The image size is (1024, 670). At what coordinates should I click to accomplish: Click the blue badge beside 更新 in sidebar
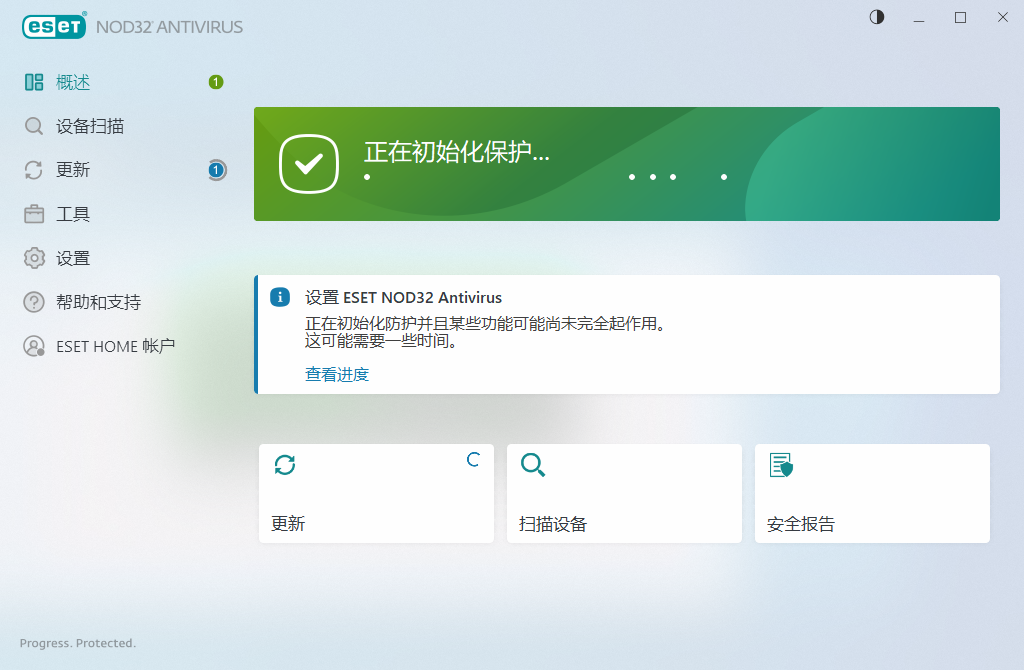coord(216,170)
